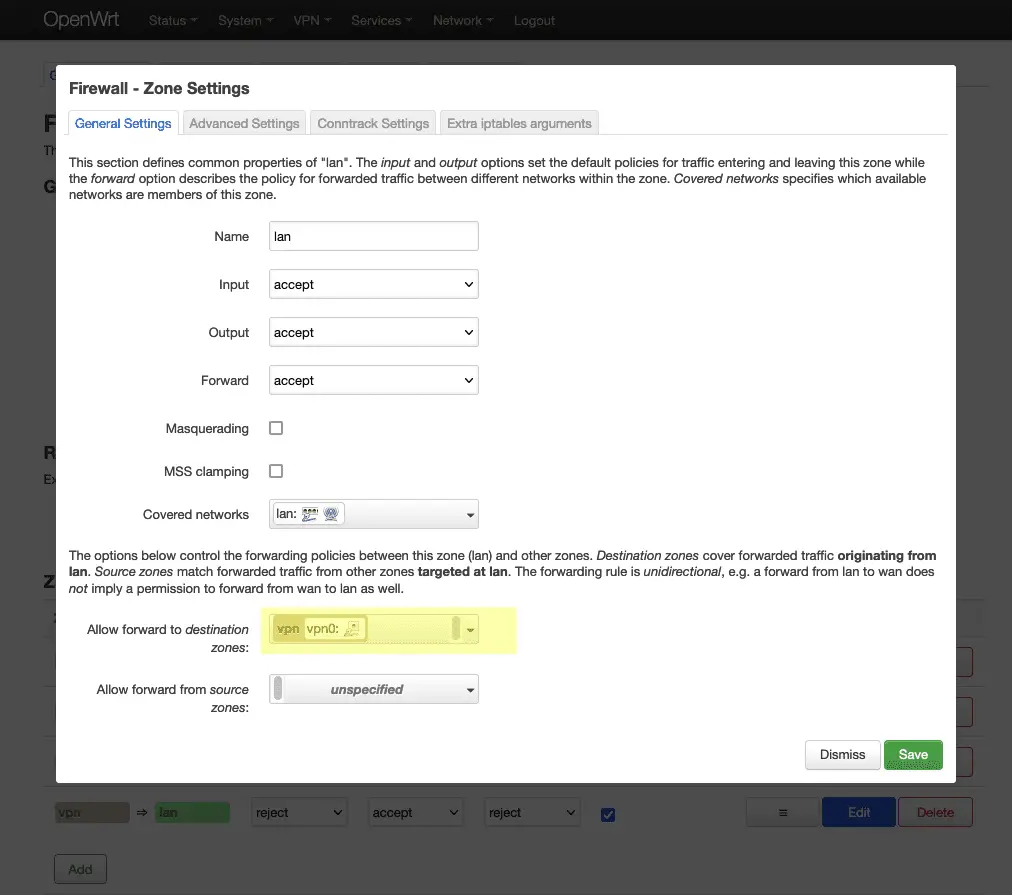Expand the Covered networks dropdown
The width and height of the screenshot is (1012, 895).
tap(374, 514)
